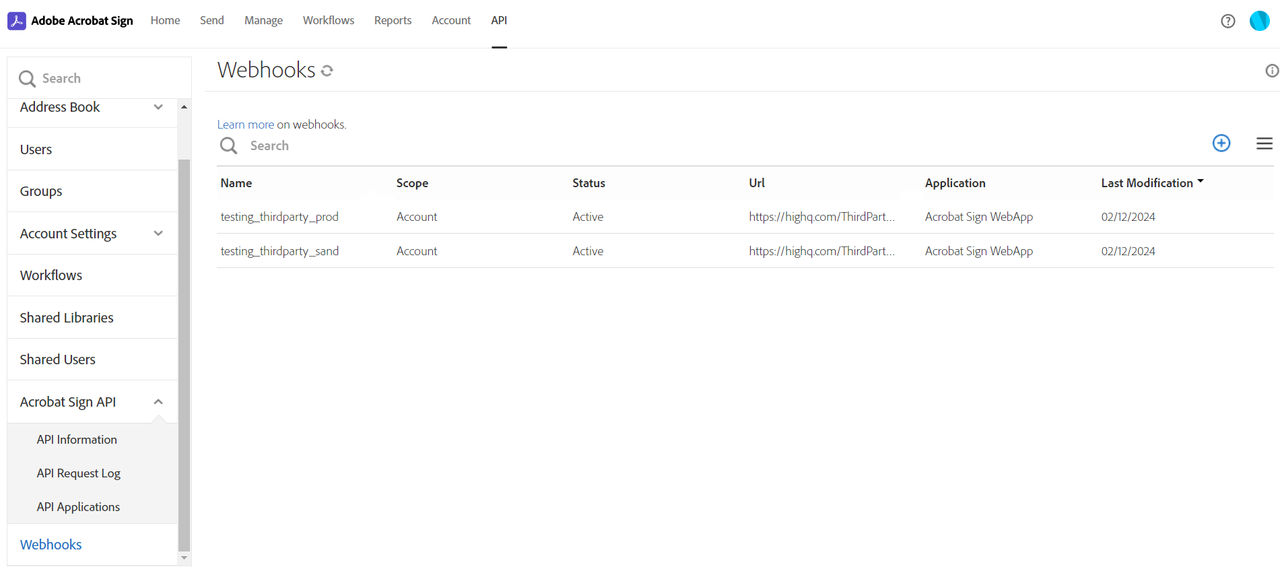This screenshot has height=573, width=1280.
Task: Open the hamburger options menu icon
Action: tap(1264, 144)
